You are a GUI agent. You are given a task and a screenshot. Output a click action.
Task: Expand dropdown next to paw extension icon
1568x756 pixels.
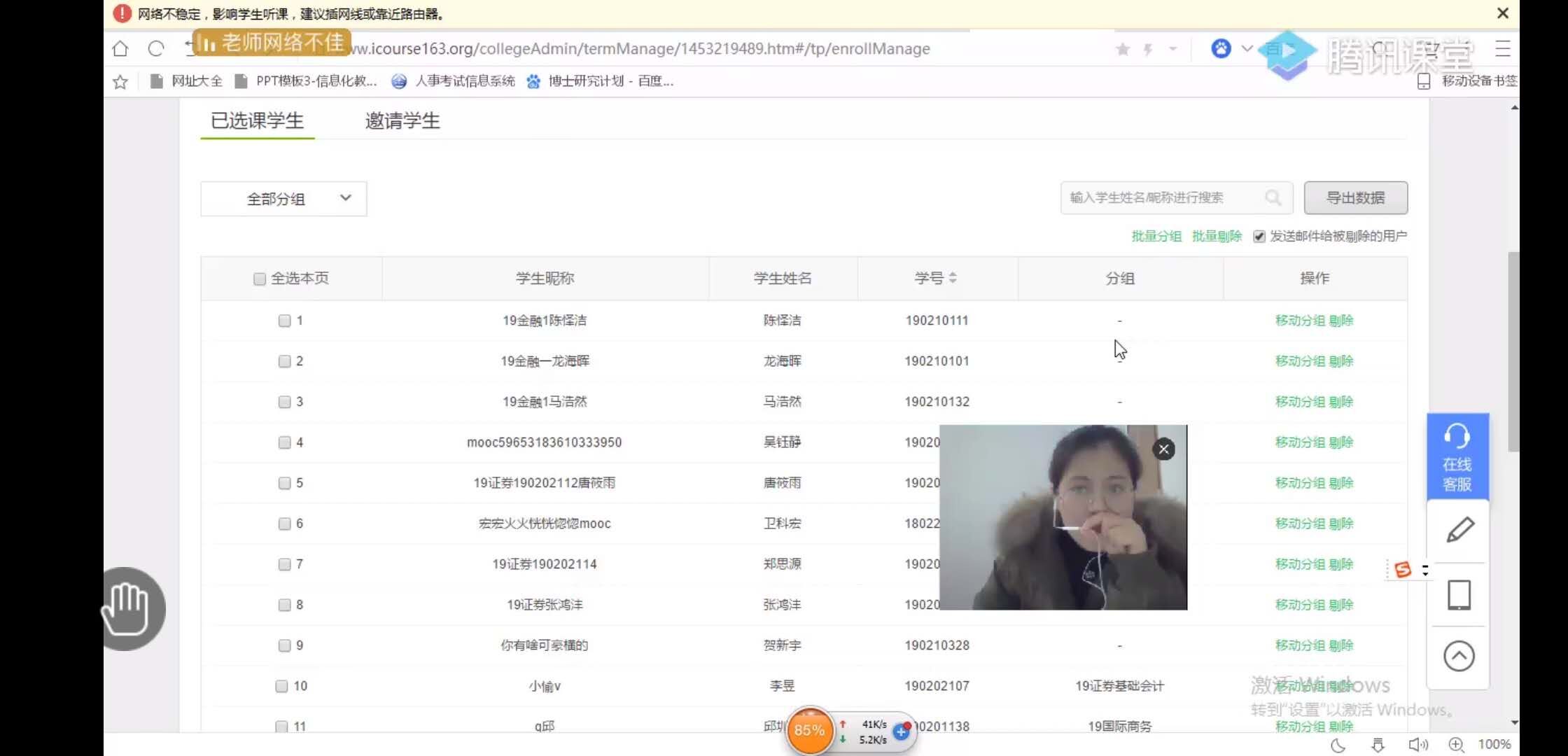pyautogui.click(x=1247, y=49)
